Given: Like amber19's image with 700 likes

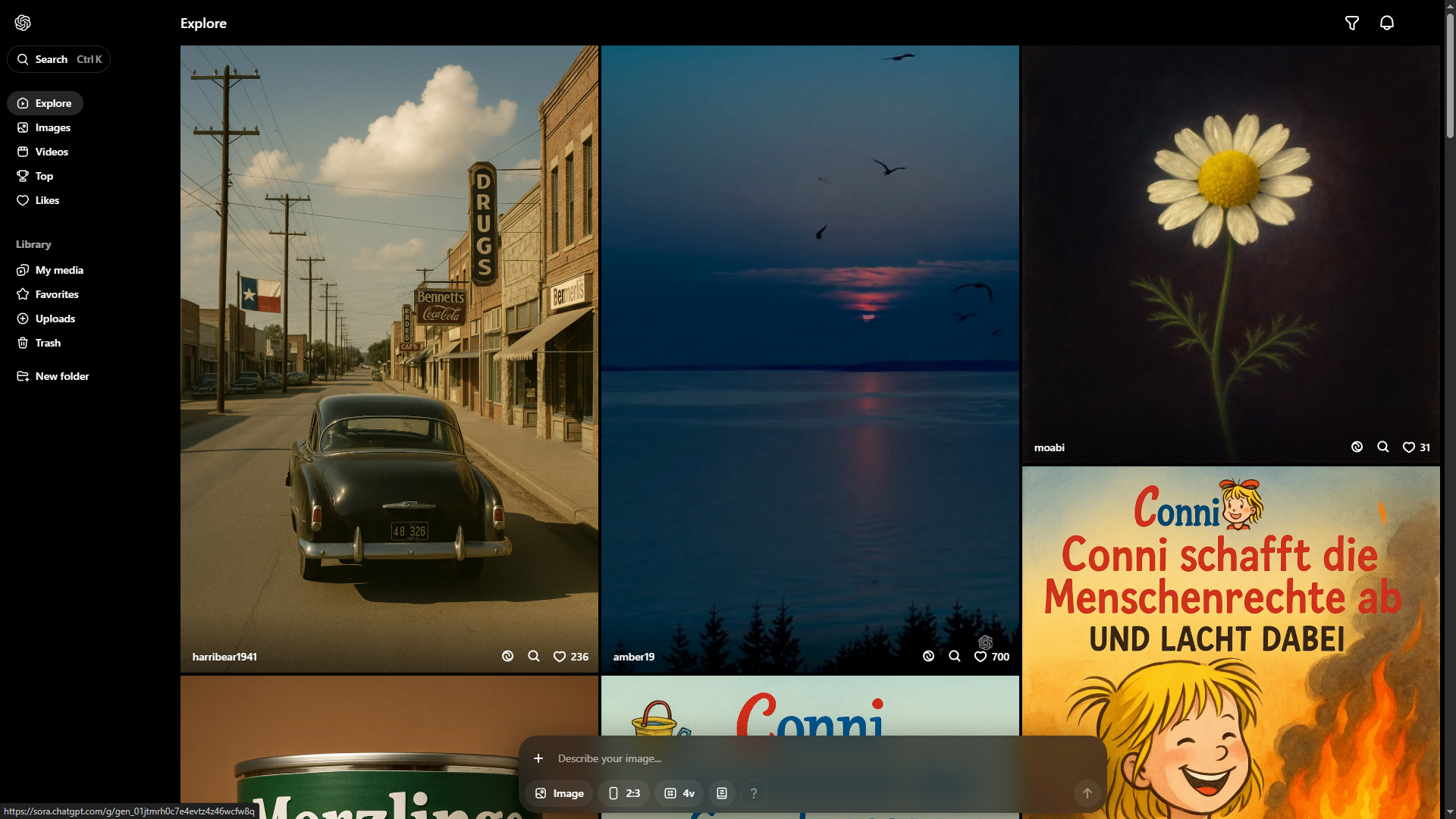Looking at the screenshot, I should coord(992,657).
